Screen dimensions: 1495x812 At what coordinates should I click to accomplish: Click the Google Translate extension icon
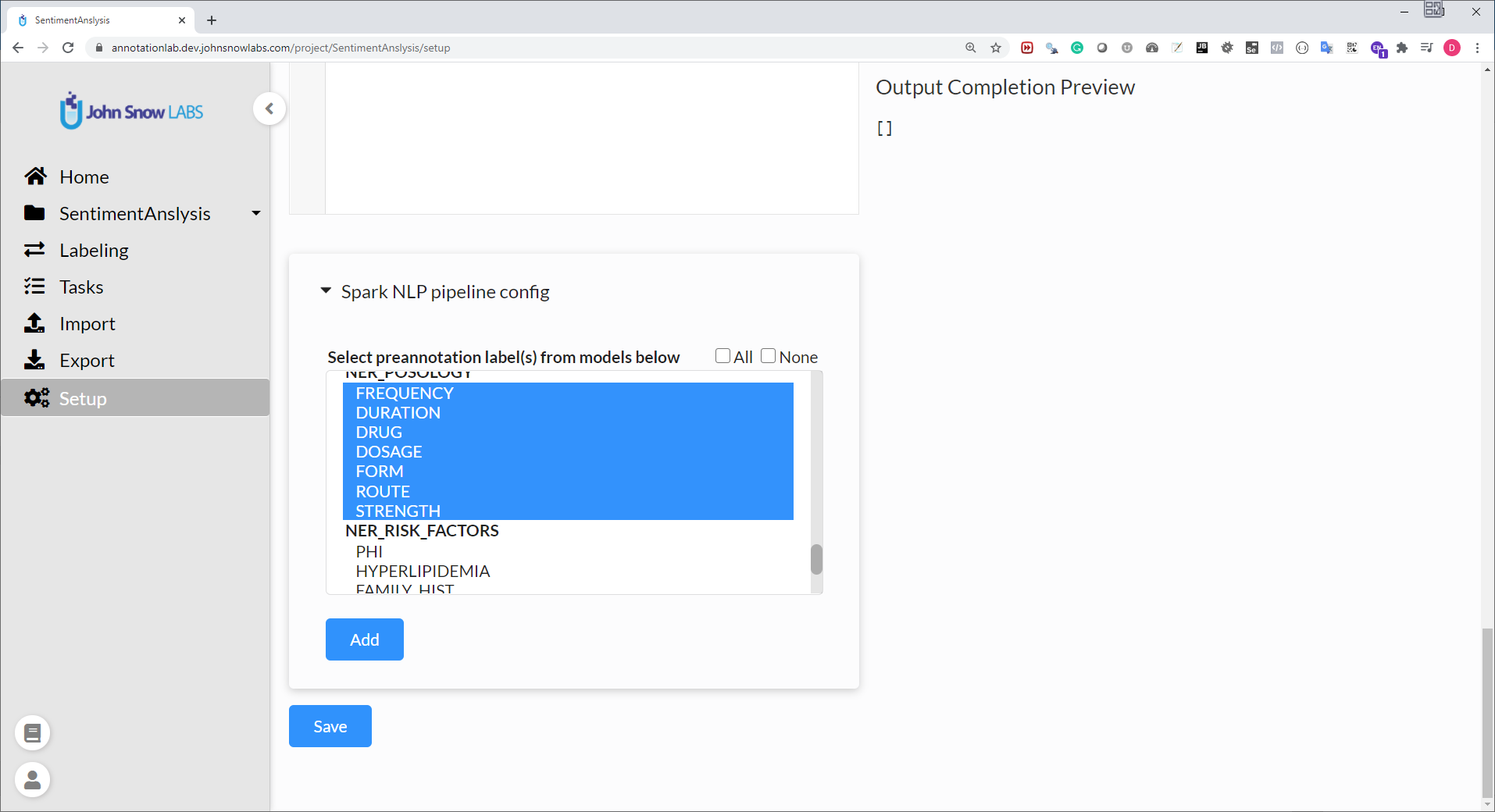pyautogui.click(x=1327, y=48)
